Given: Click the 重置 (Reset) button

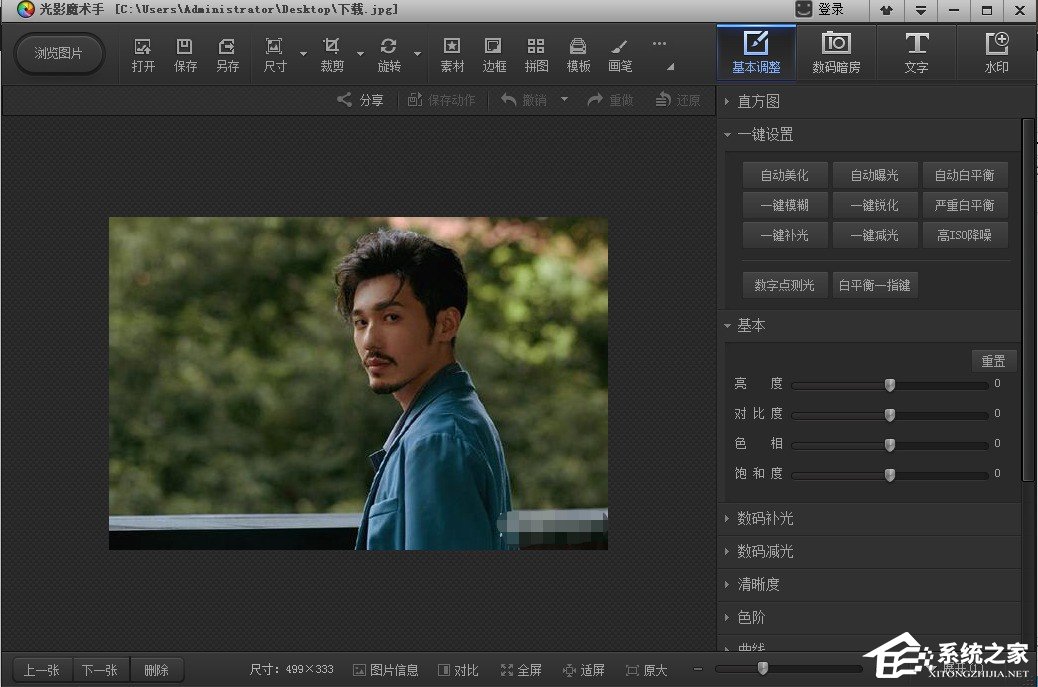Looking at the screenshot, I should (993, 361).
